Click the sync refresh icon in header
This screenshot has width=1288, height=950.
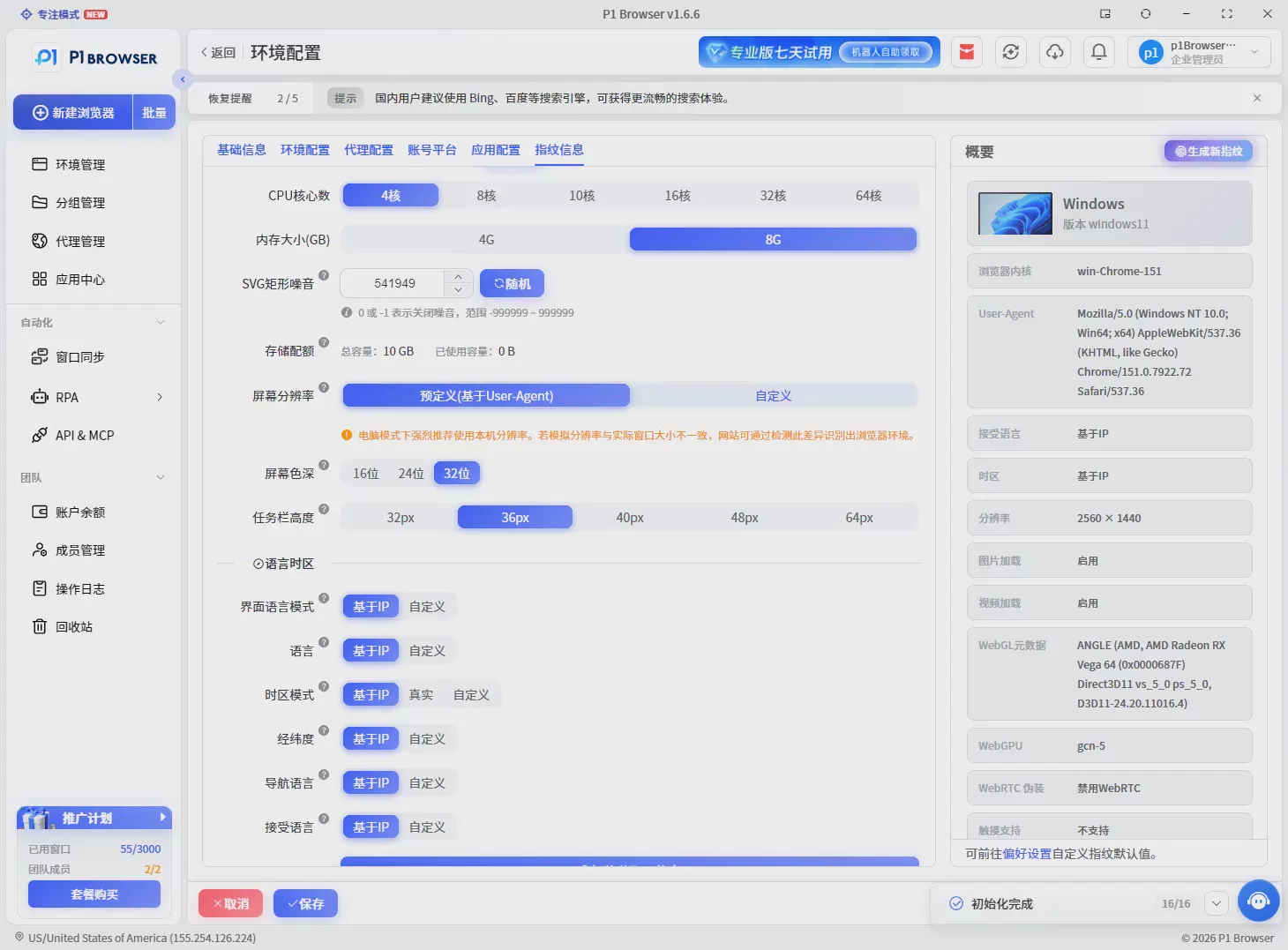point(1011,52)
